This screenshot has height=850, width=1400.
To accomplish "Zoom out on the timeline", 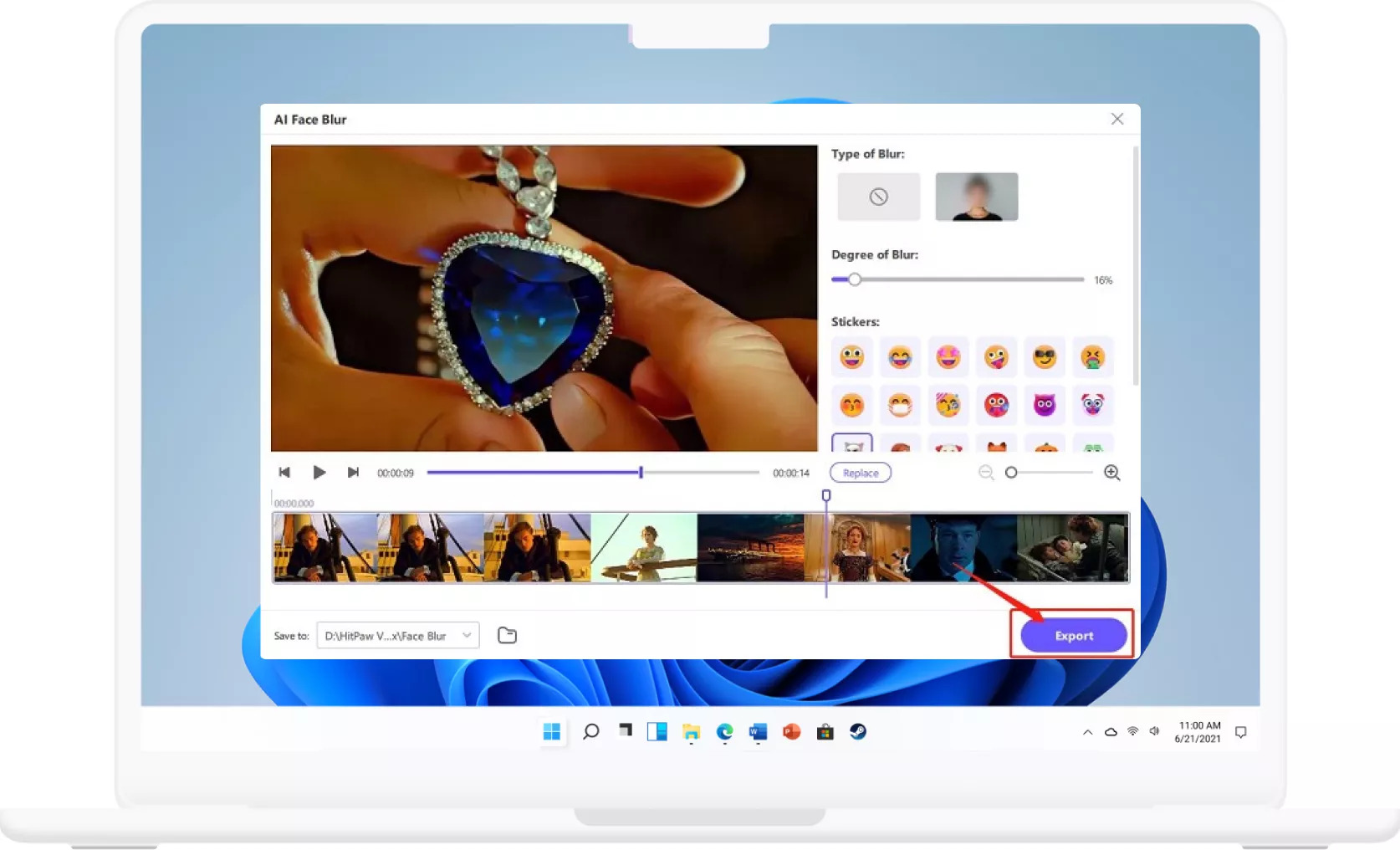I will 986,473.
